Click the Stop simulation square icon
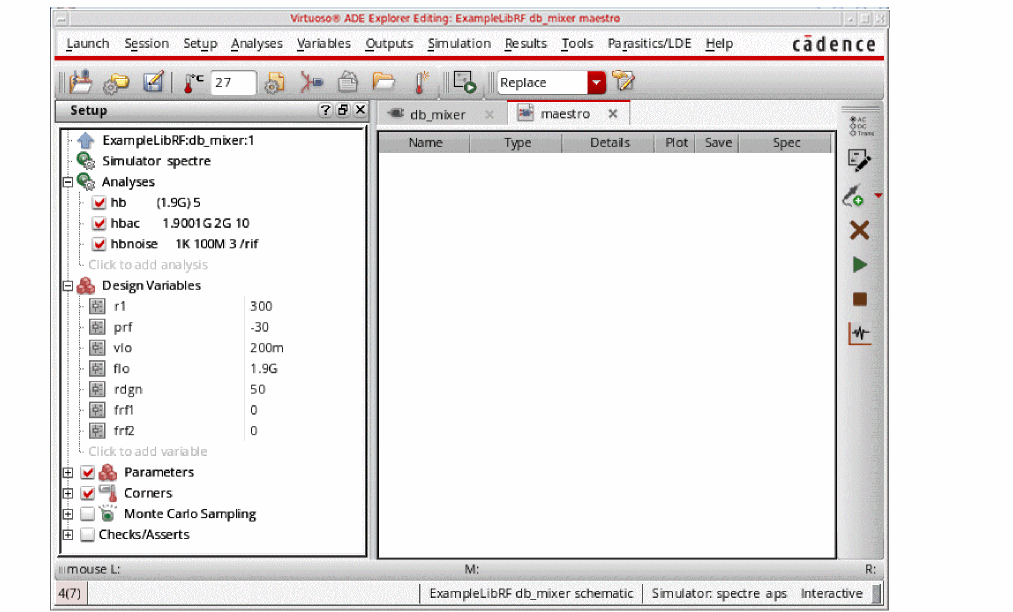 pyautogui.click(x=859, y=299)
